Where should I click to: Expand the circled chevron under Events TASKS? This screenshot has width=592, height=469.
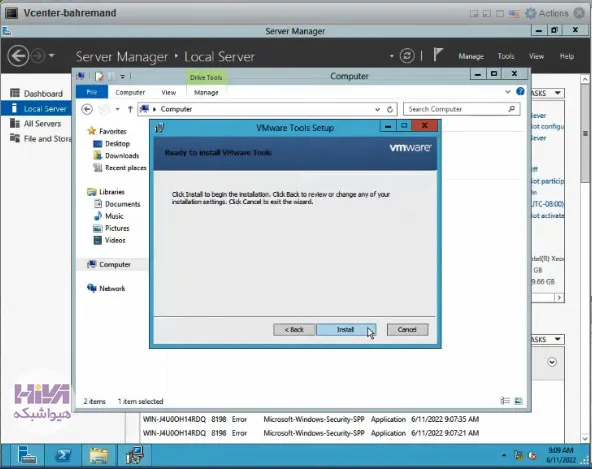pos(552,362)
